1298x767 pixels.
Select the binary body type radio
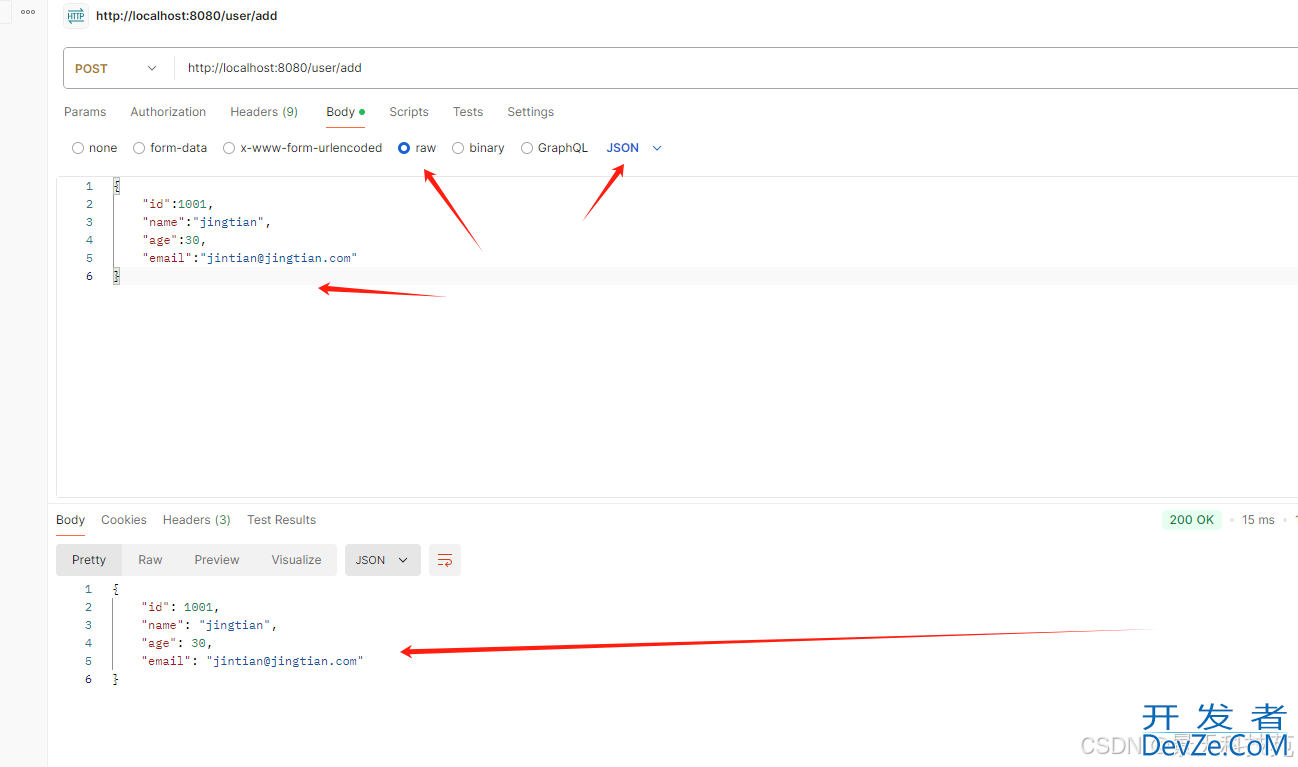(458, 148)
